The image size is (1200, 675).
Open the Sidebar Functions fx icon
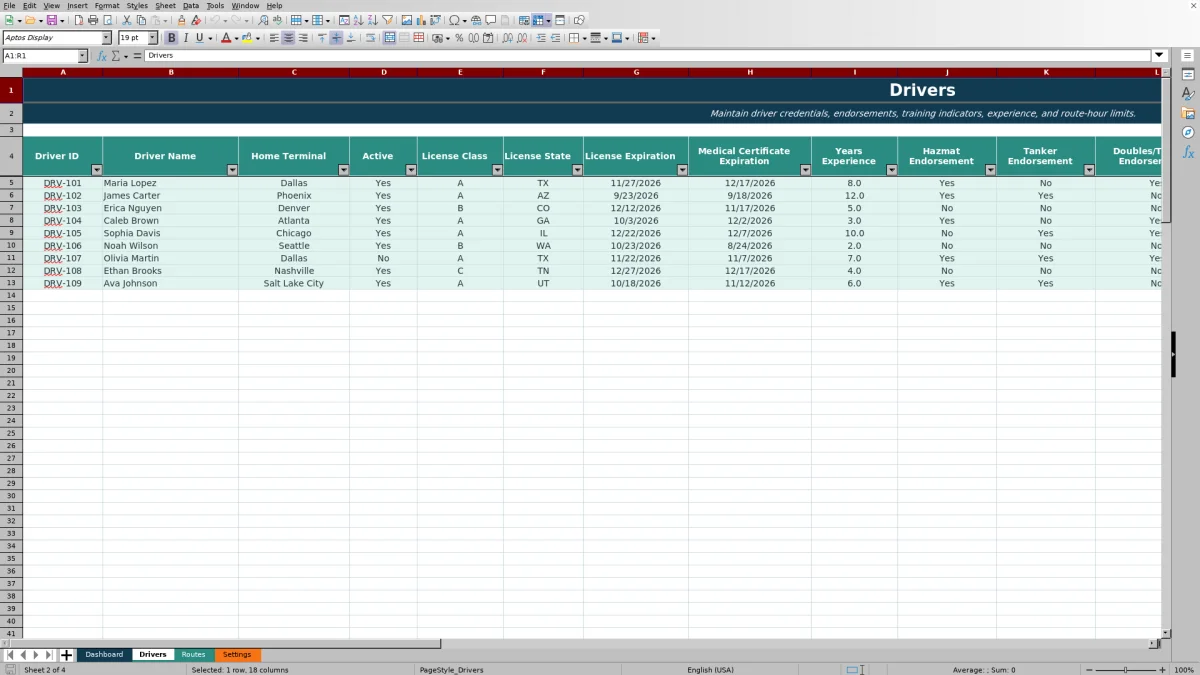(x=1188, y=152)
